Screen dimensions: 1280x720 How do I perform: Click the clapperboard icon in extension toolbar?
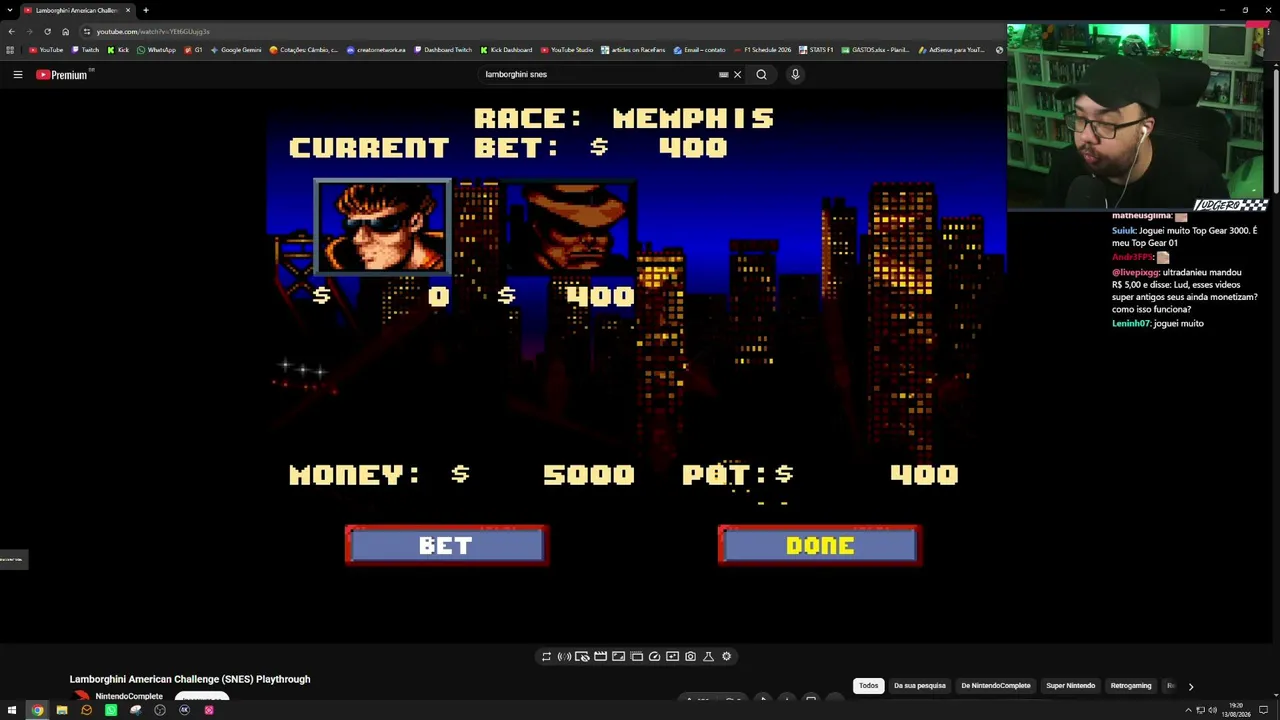(600, 656)
